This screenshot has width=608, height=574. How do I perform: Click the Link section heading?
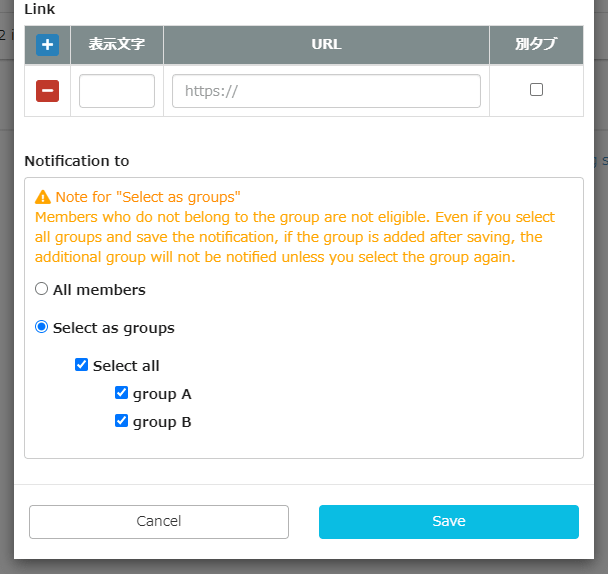[40, 9]
